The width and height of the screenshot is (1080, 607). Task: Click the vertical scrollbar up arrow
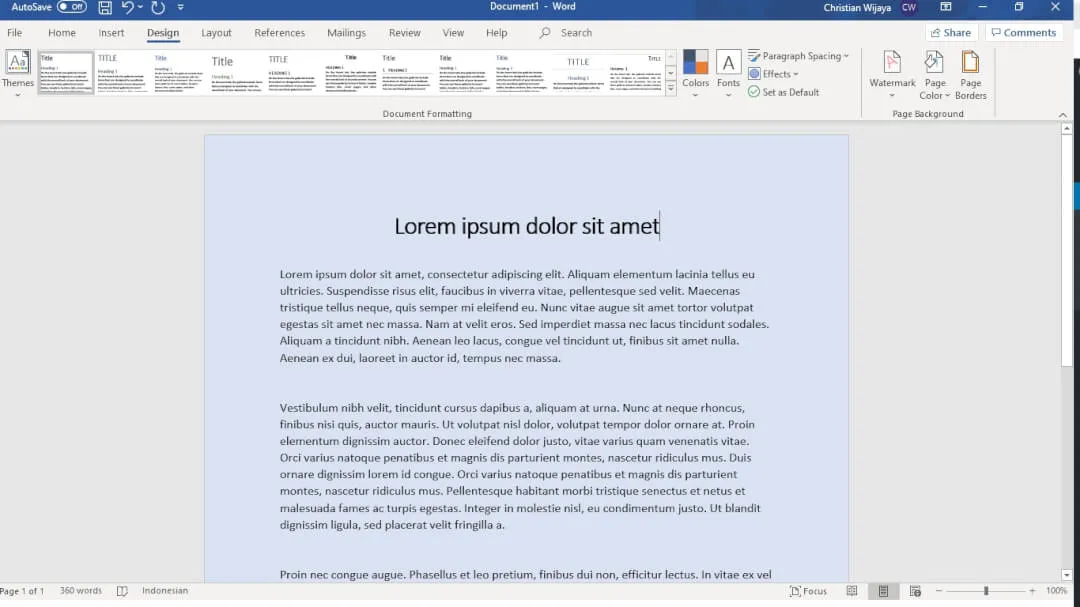1066,129
